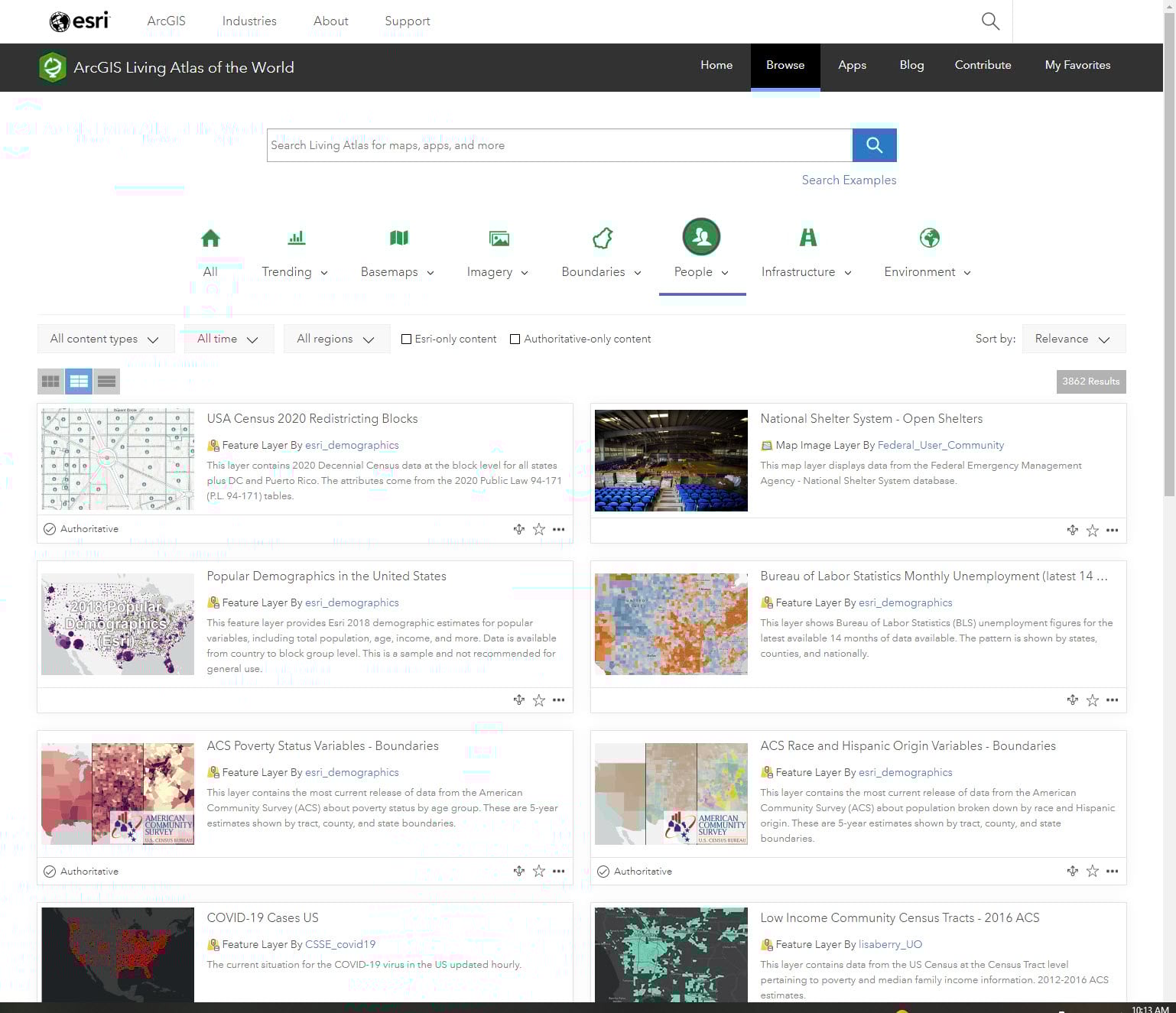Open the Blog tab
The width and height of the screenshot is (1176, 1013).
click(x=911, y=66)
